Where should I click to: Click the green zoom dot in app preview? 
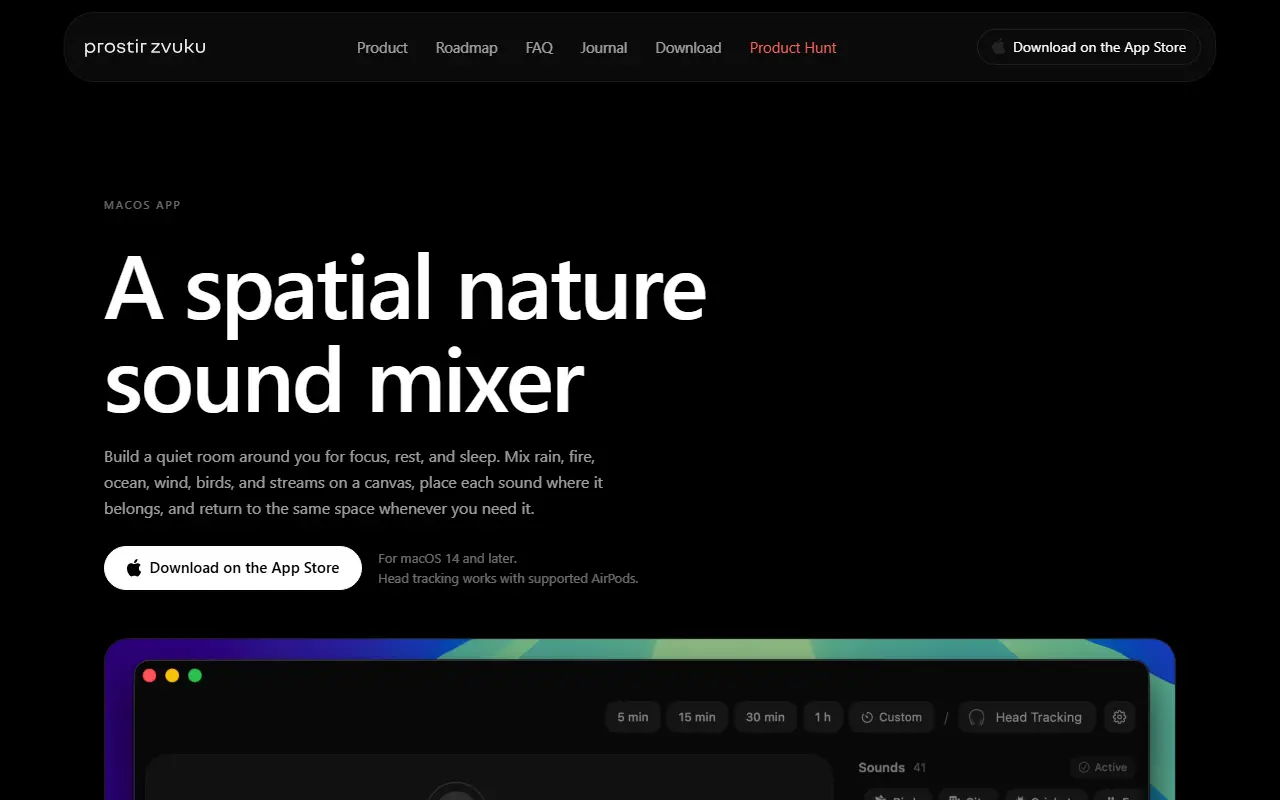tap(195, 675)
